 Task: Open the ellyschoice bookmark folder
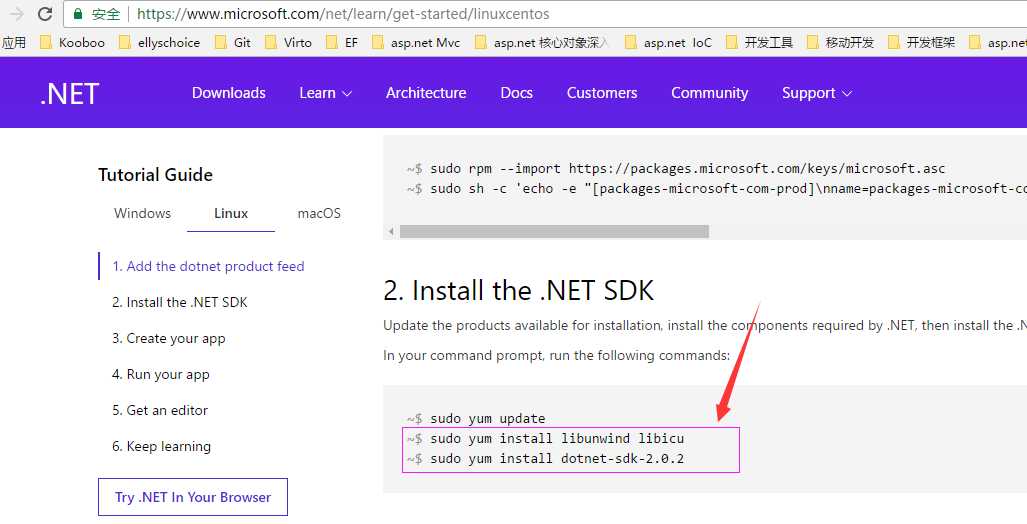(159, 43)
